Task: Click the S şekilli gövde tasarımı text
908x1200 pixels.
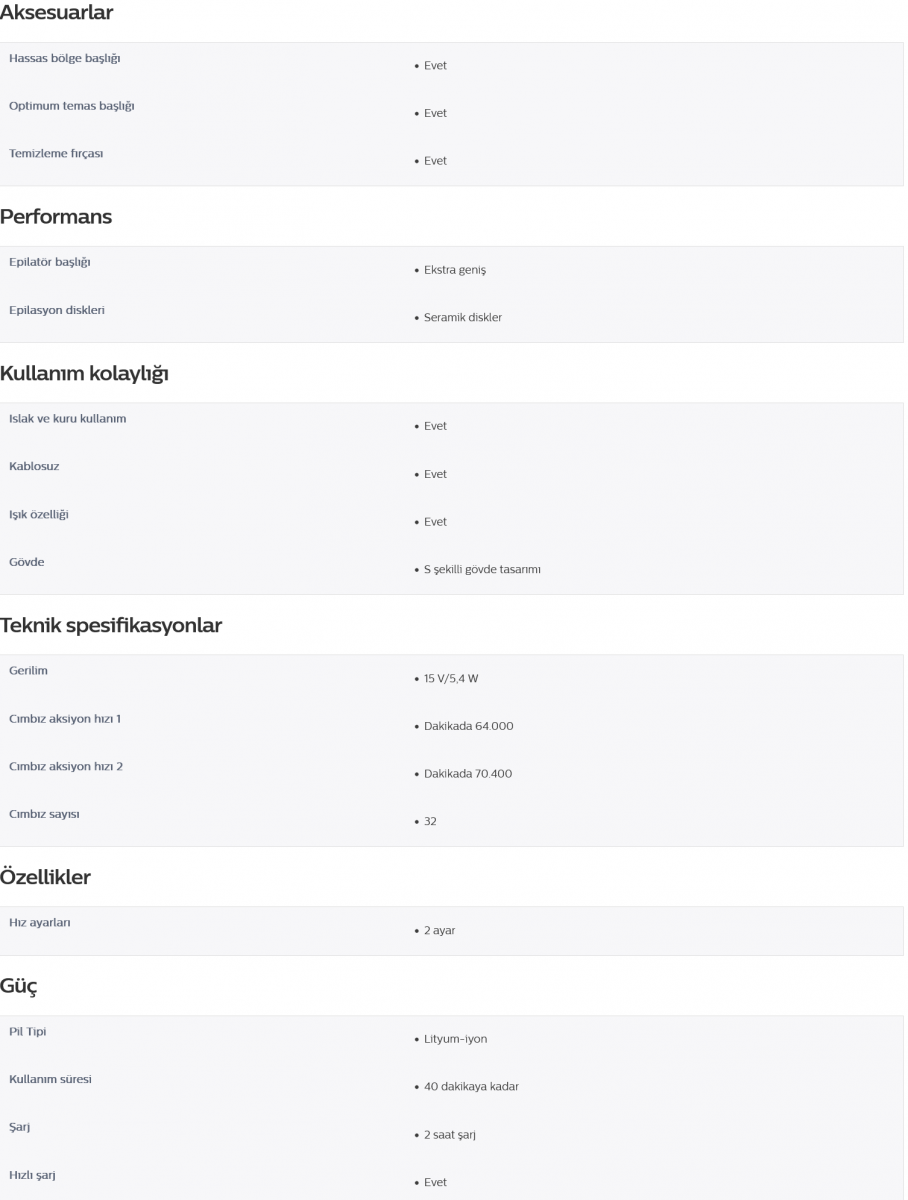Action: point(481,570)
